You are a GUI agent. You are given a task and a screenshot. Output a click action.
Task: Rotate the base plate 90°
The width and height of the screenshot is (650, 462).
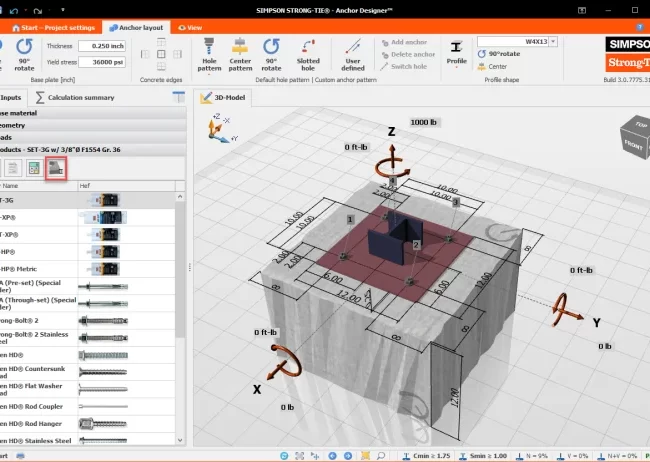tap(24, 55)
